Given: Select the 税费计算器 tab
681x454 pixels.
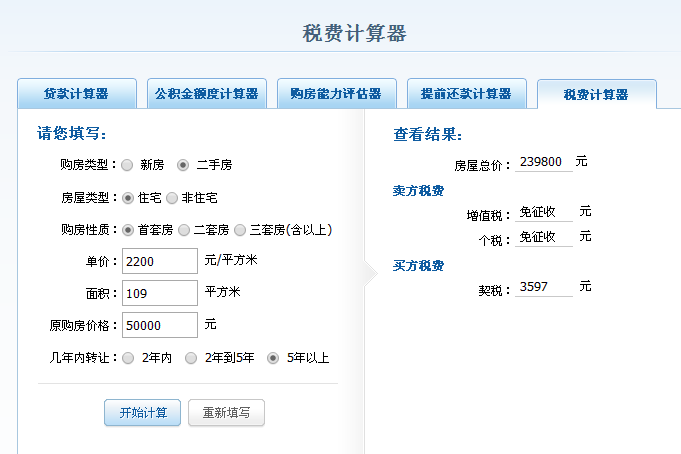Looking at the screenshot, I should pyautogui.click(x=596, y=95).
